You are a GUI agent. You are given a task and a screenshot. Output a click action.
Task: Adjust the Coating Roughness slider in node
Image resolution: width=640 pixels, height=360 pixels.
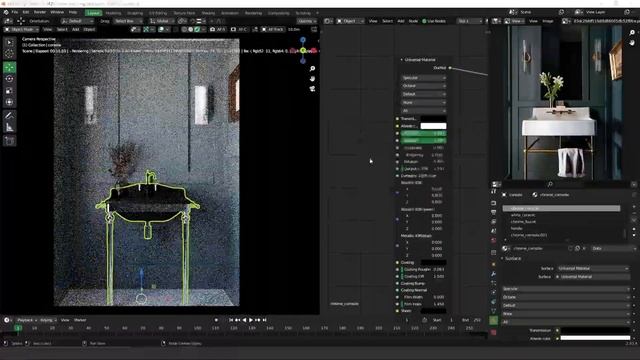coord(423,269)
